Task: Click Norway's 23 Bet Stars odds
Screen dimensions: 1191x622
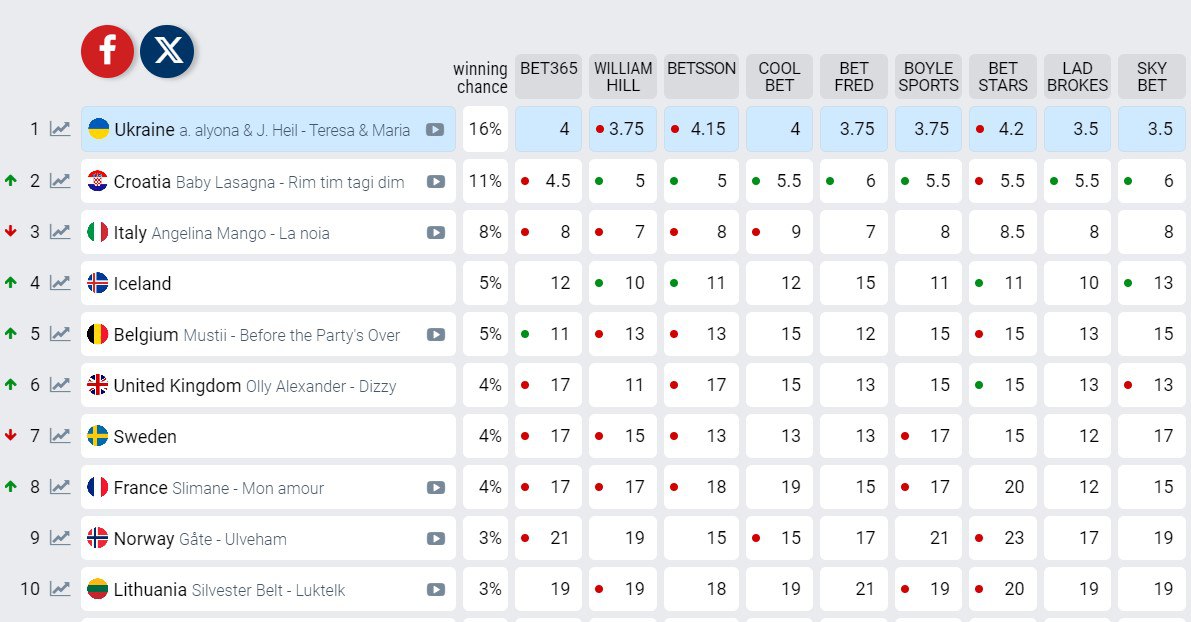Action: [x=1003, y=538]
